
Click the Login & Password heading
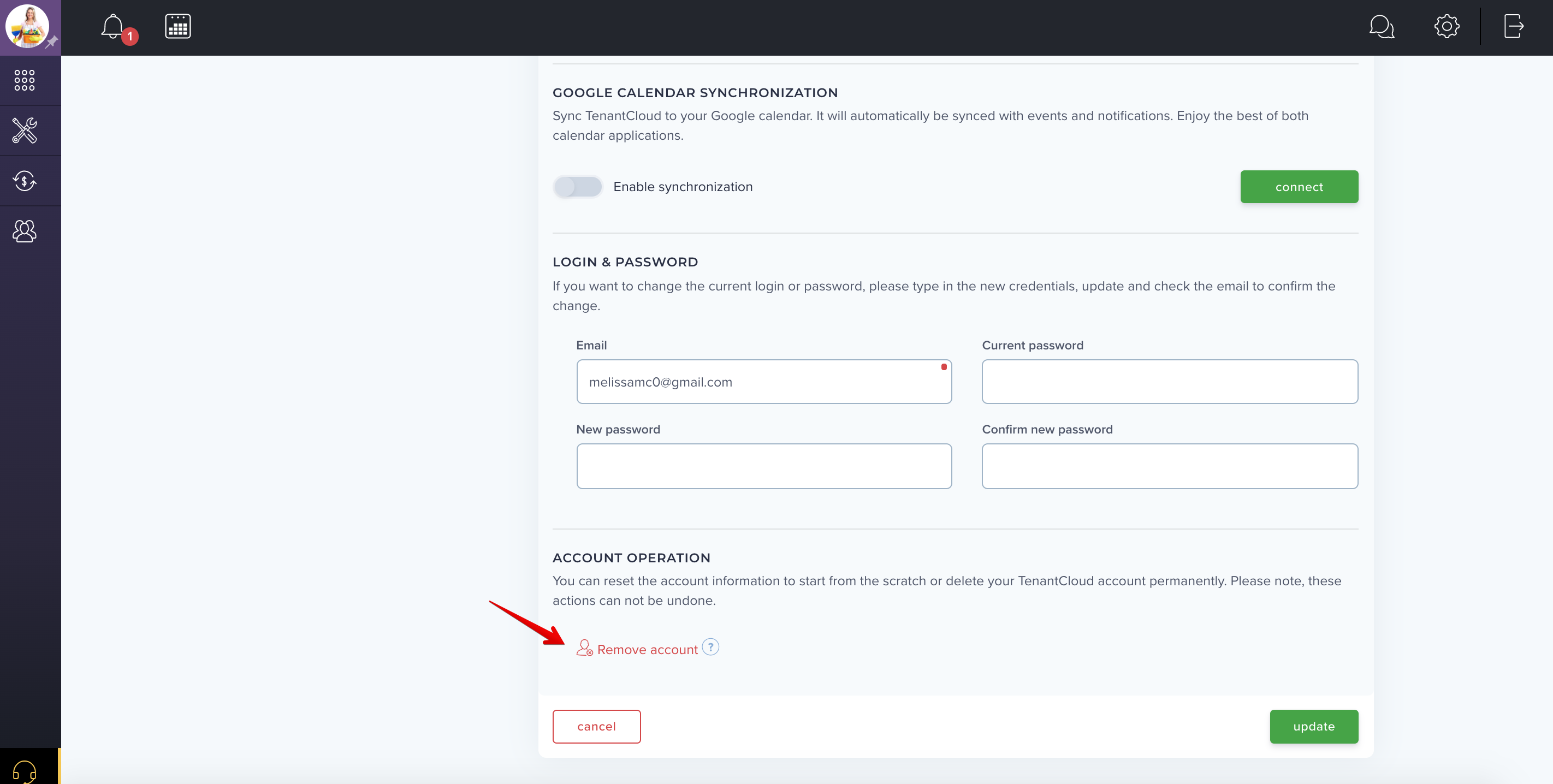pyautogui.click(x=625, y=262)
